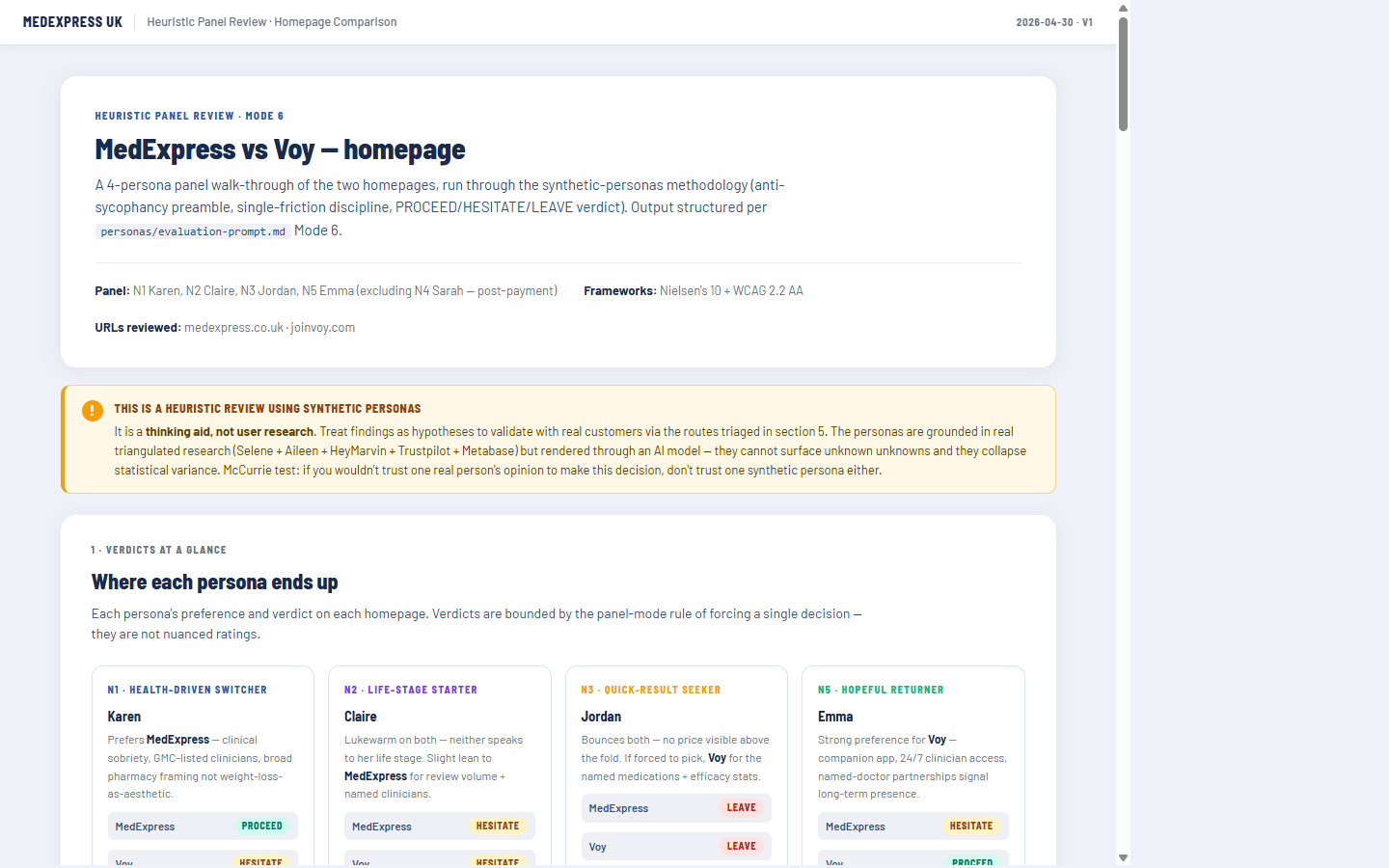Click Emma's MedExpress HESITATE badge
1389x868 pixels.
(971, 827)
